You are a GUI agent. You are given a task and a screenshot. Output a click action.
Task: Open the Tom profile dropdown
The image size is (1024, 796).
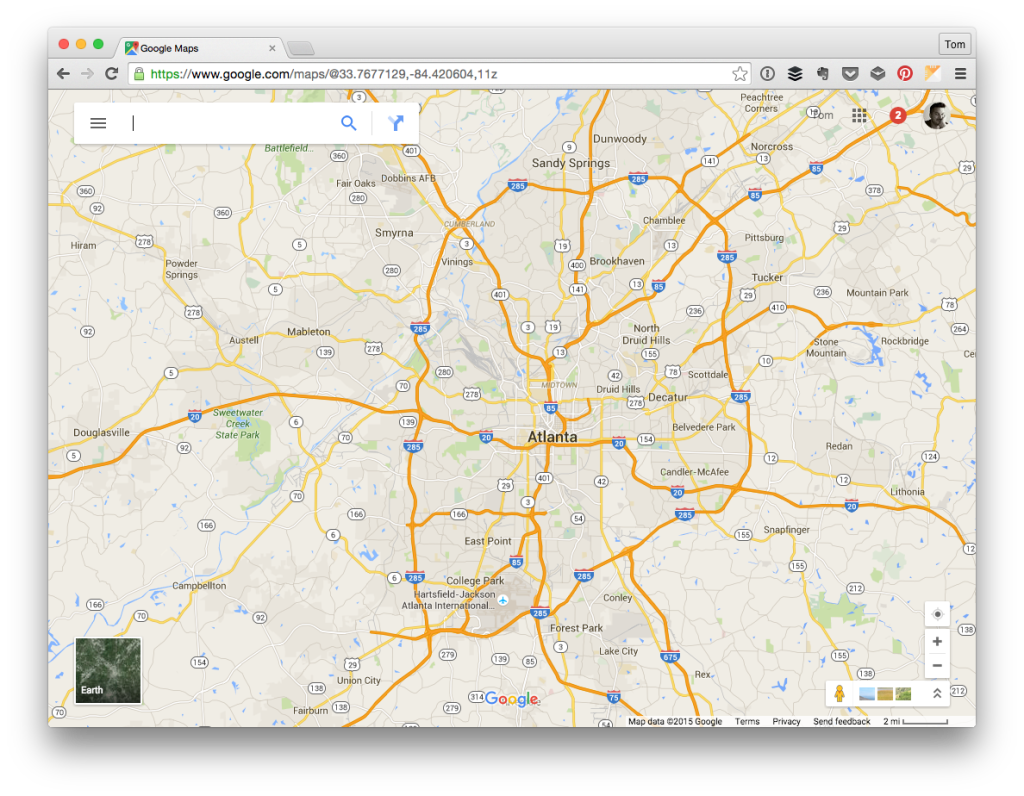click(x=954, y=43)
